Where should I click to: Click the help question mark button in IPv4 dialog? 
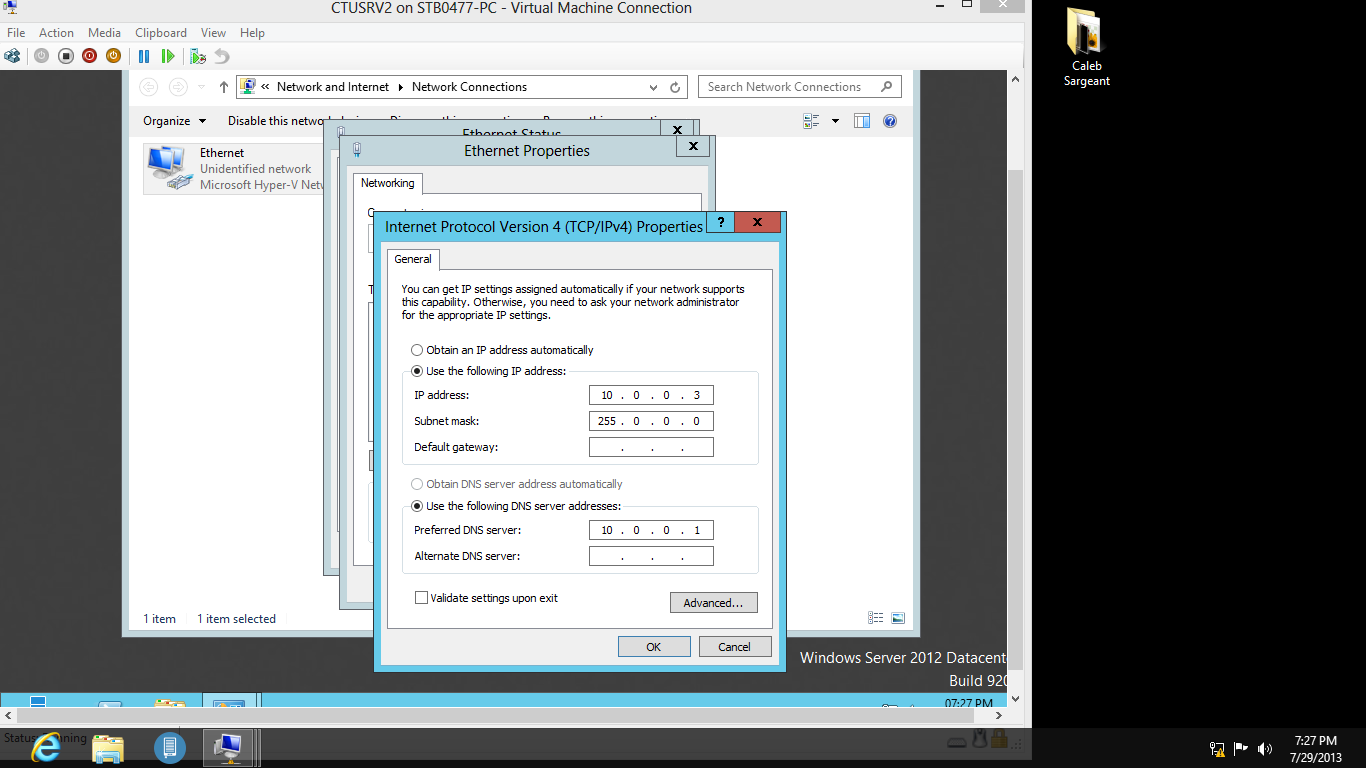click(720, 223)
